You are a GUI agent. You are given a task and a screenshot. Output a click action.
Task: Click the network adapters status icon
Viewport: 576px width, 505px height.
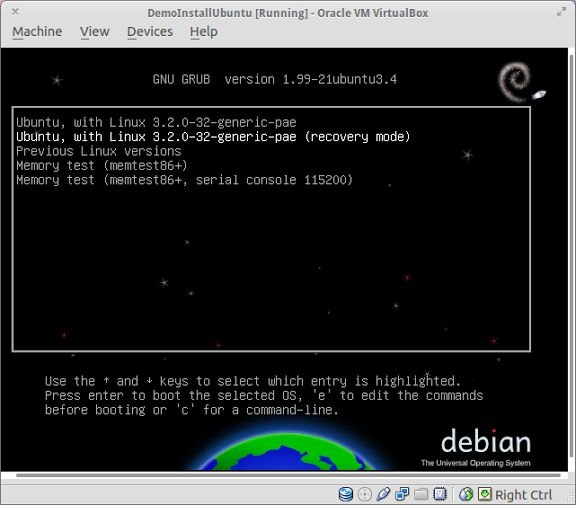pos(402,494)
